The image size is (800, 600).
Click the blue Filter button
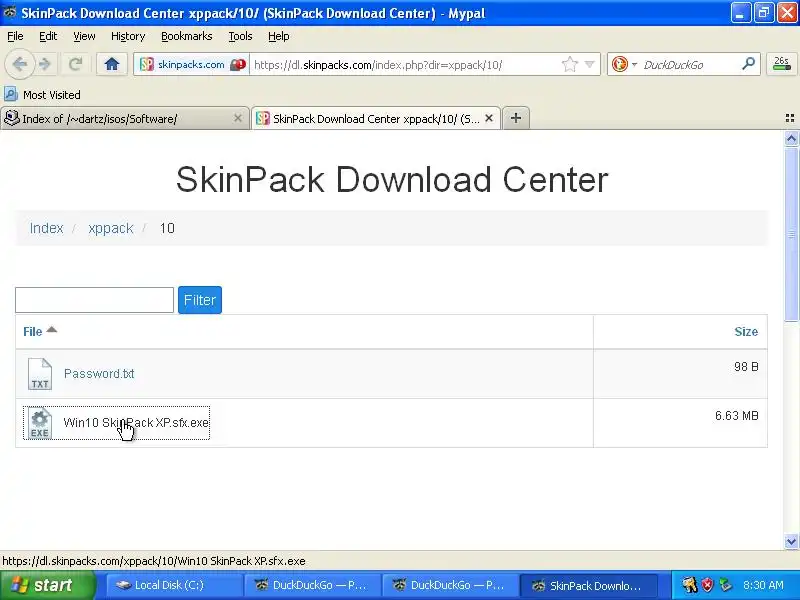tap(200, 300)
